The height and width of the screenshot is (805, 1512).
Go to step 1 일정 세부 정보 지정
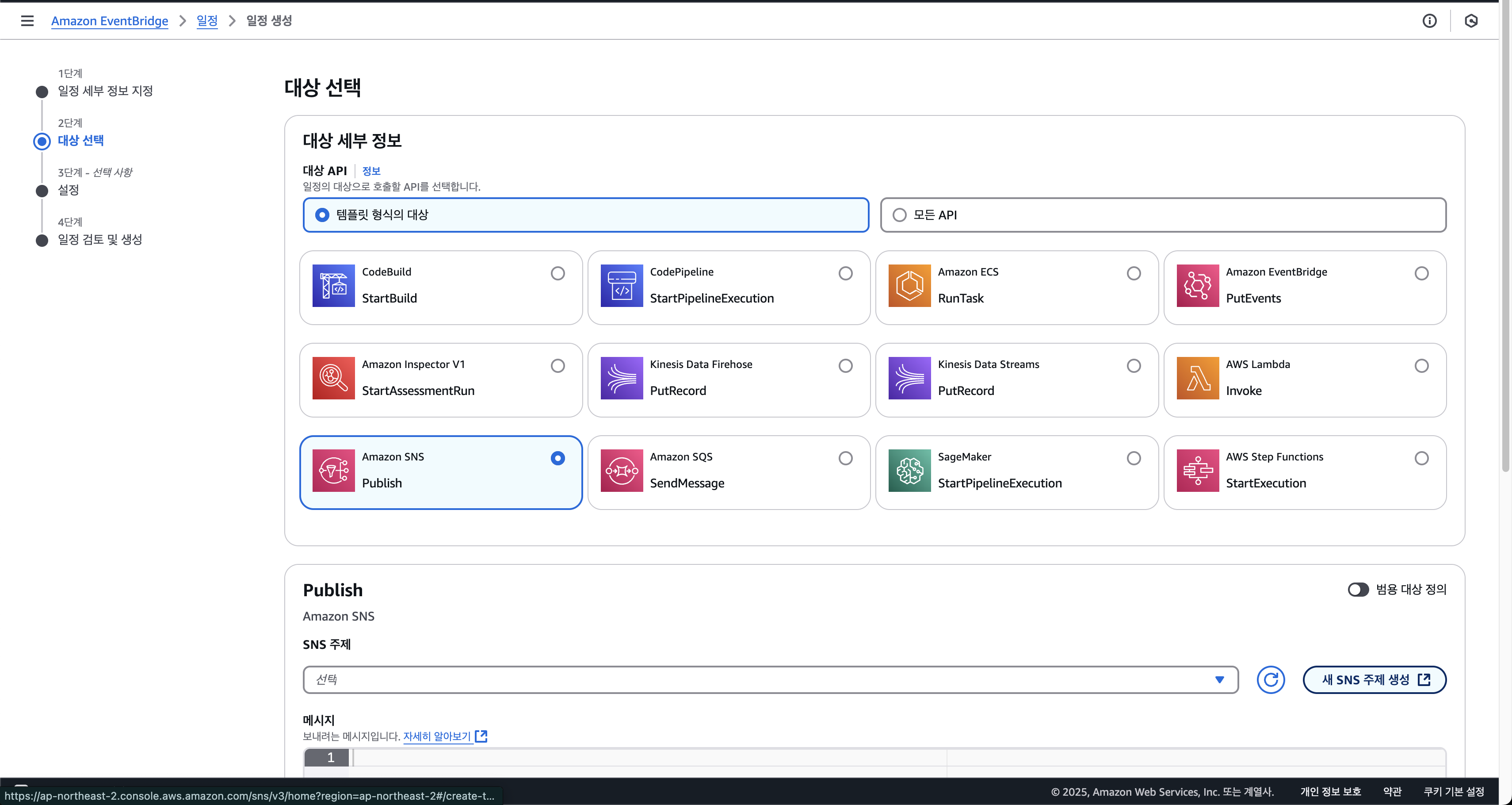point(105,91)
